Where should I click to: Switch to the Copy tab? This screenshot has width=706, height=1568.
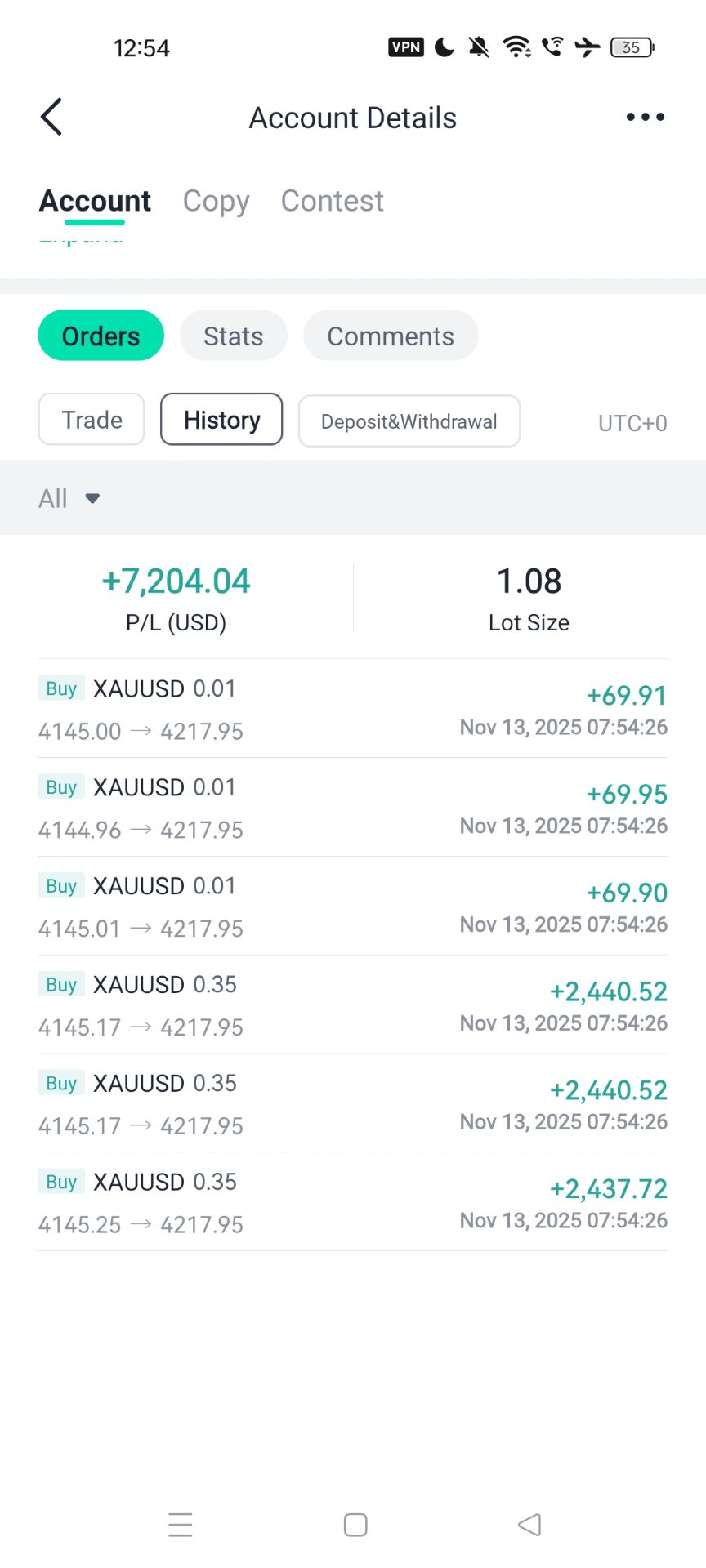pyautogui.click(x=216, y=201)
